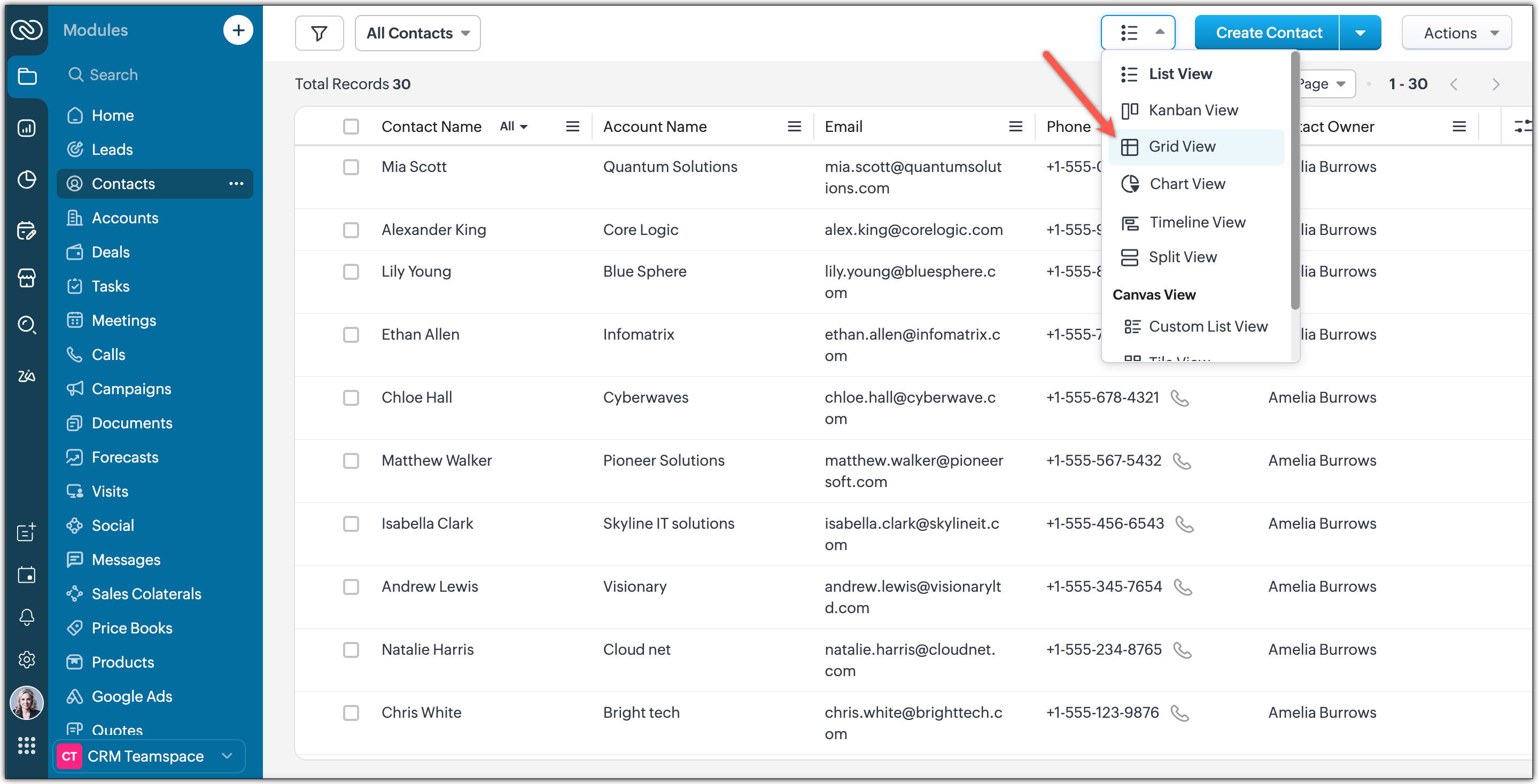The width and height of the screenshot is (1538, 784).
Task: Open the settings gear in left rail
Action: (26, 660)
